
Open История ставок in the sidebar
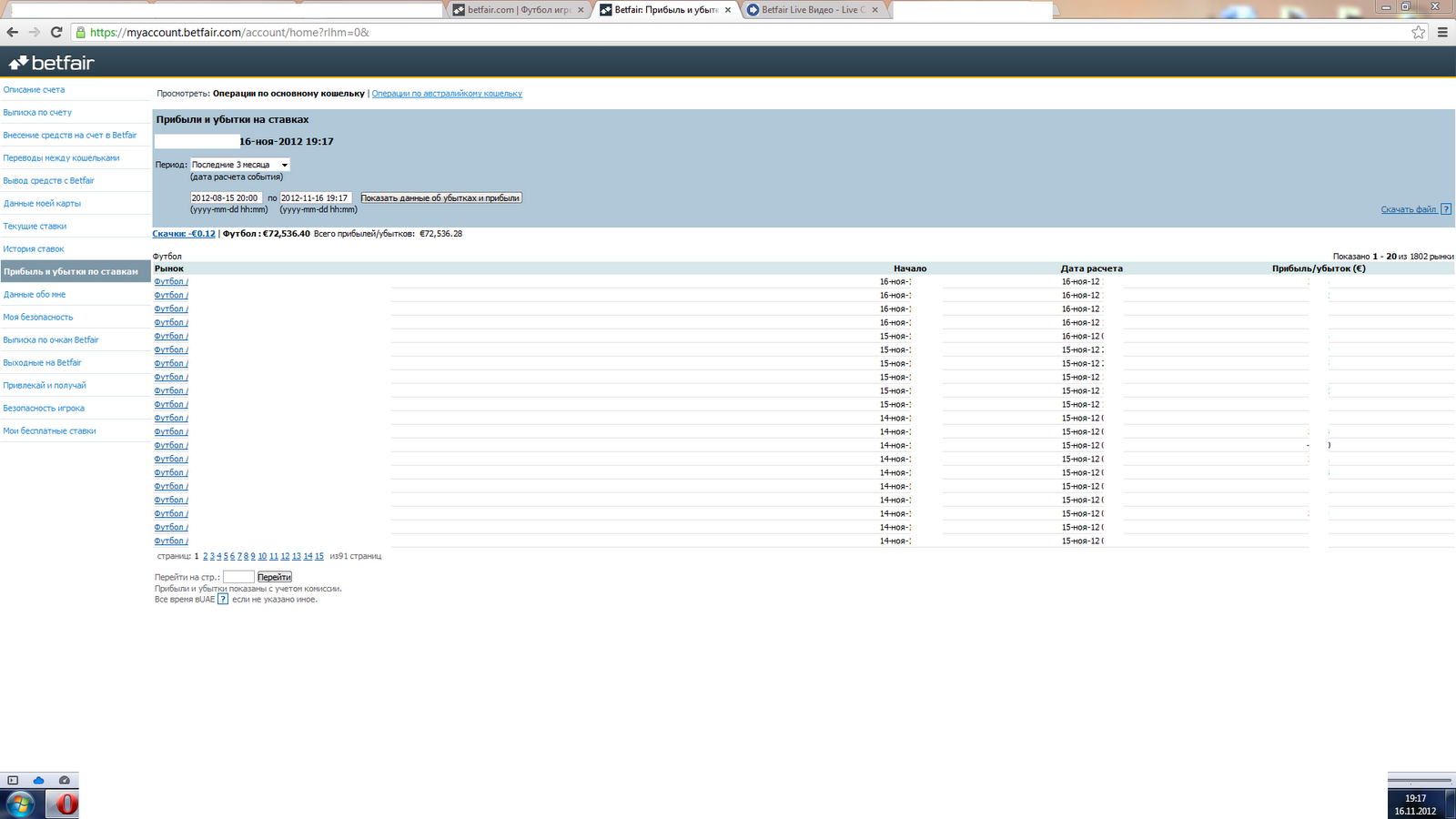pos(34,249)
